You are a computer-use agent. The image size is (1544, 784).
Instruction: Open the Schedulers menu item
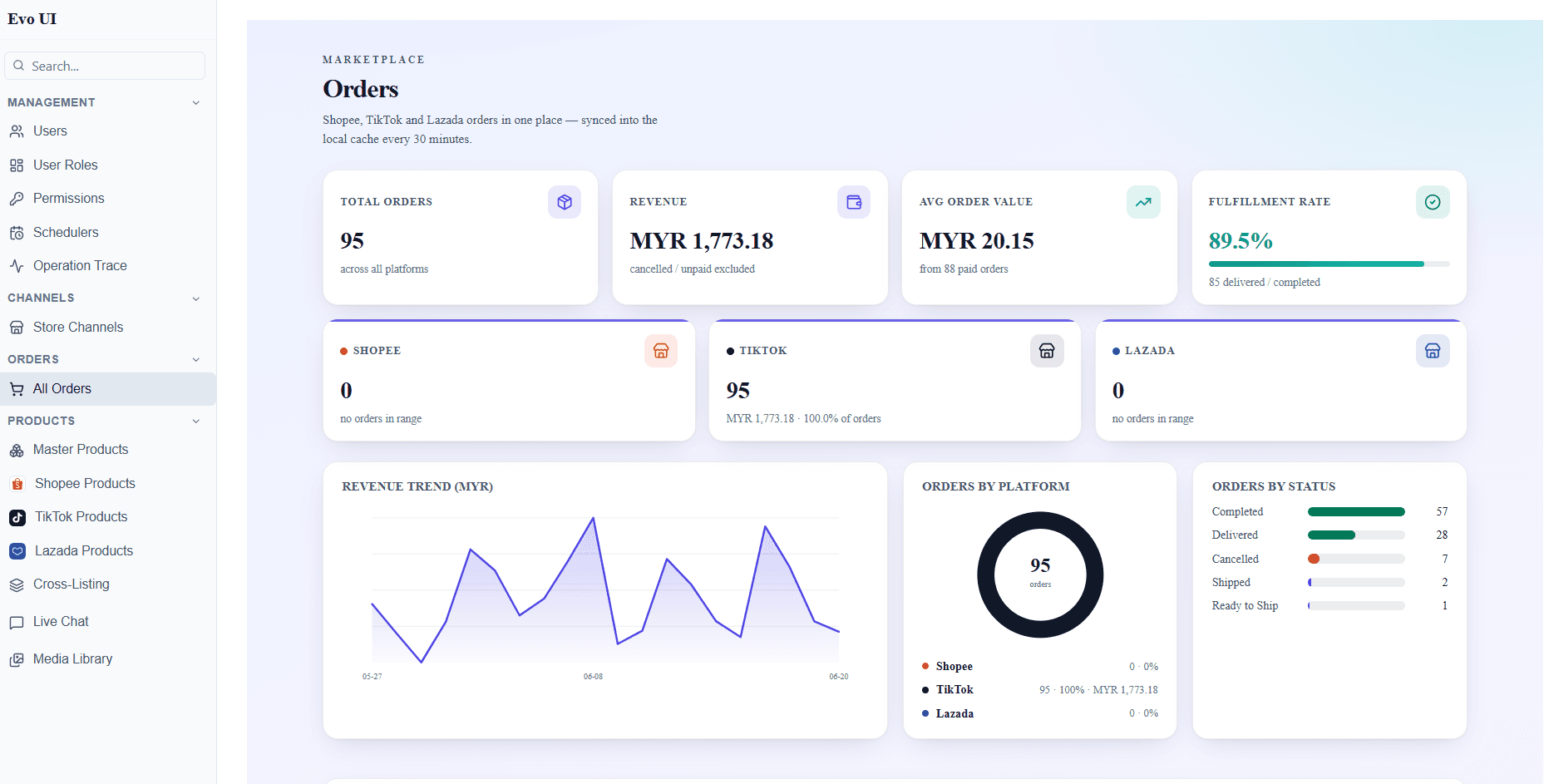click(108, 233)
